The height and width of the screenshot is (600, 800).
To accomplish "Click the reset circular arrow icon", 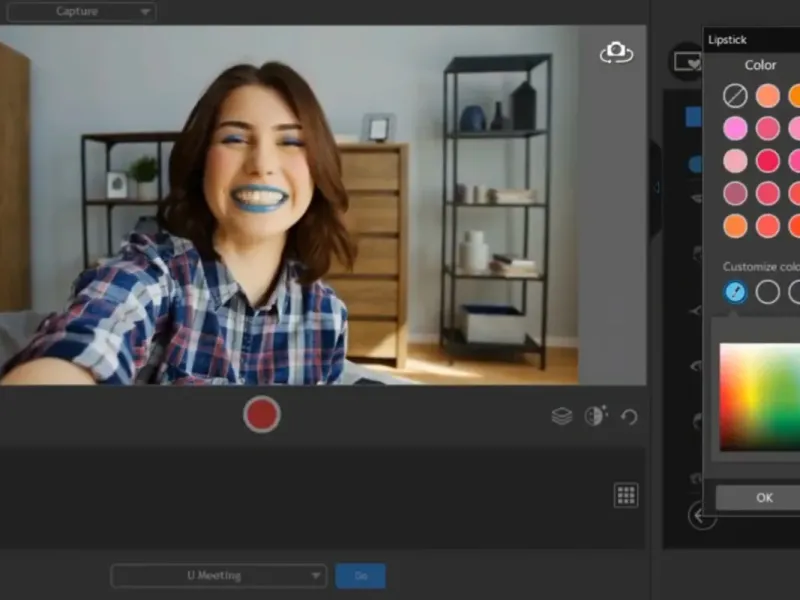I will [x=629, y=416].
